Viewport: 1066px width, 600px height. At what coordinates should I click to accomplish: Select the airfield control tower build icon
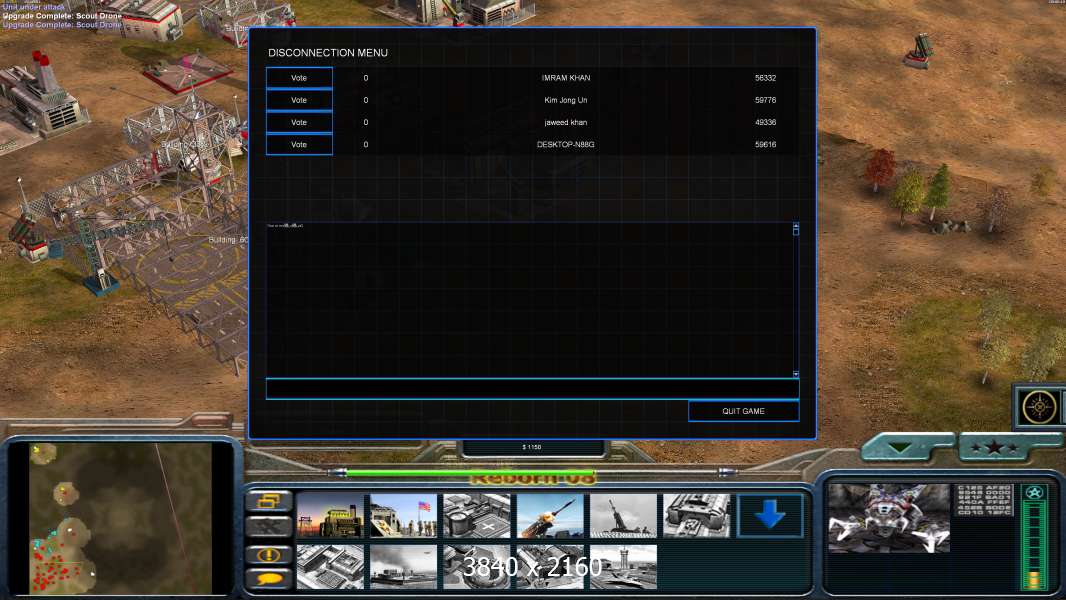[623, 567]
